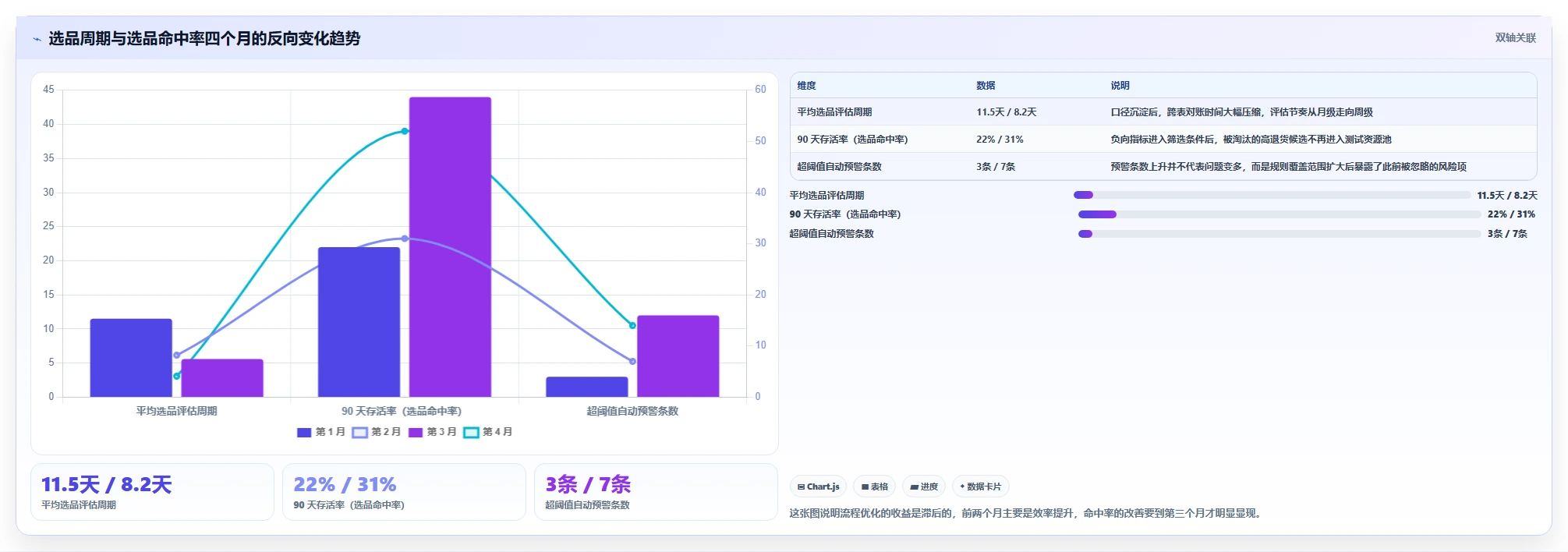The width and height of the screenshot is (1568, 552).
Task: Click the 90 天存活率 progress bar
Action: tap(1279, 214)
